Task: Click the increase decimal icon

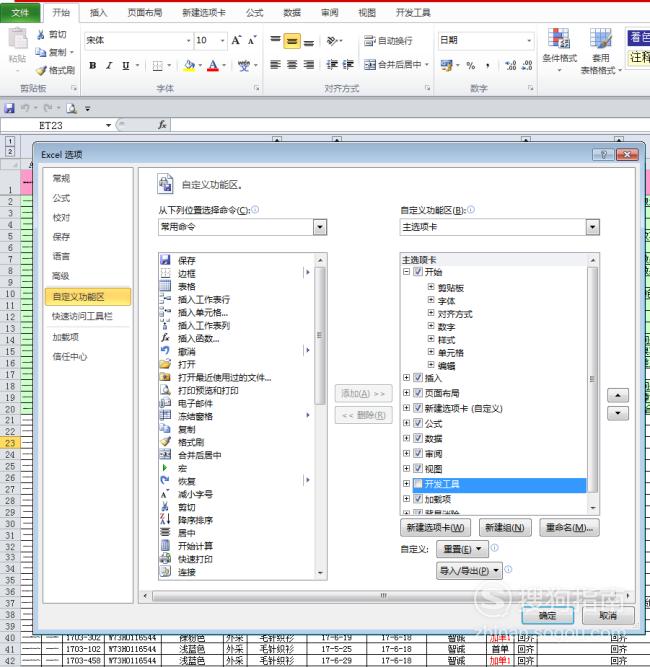Action: pos(510,66)
